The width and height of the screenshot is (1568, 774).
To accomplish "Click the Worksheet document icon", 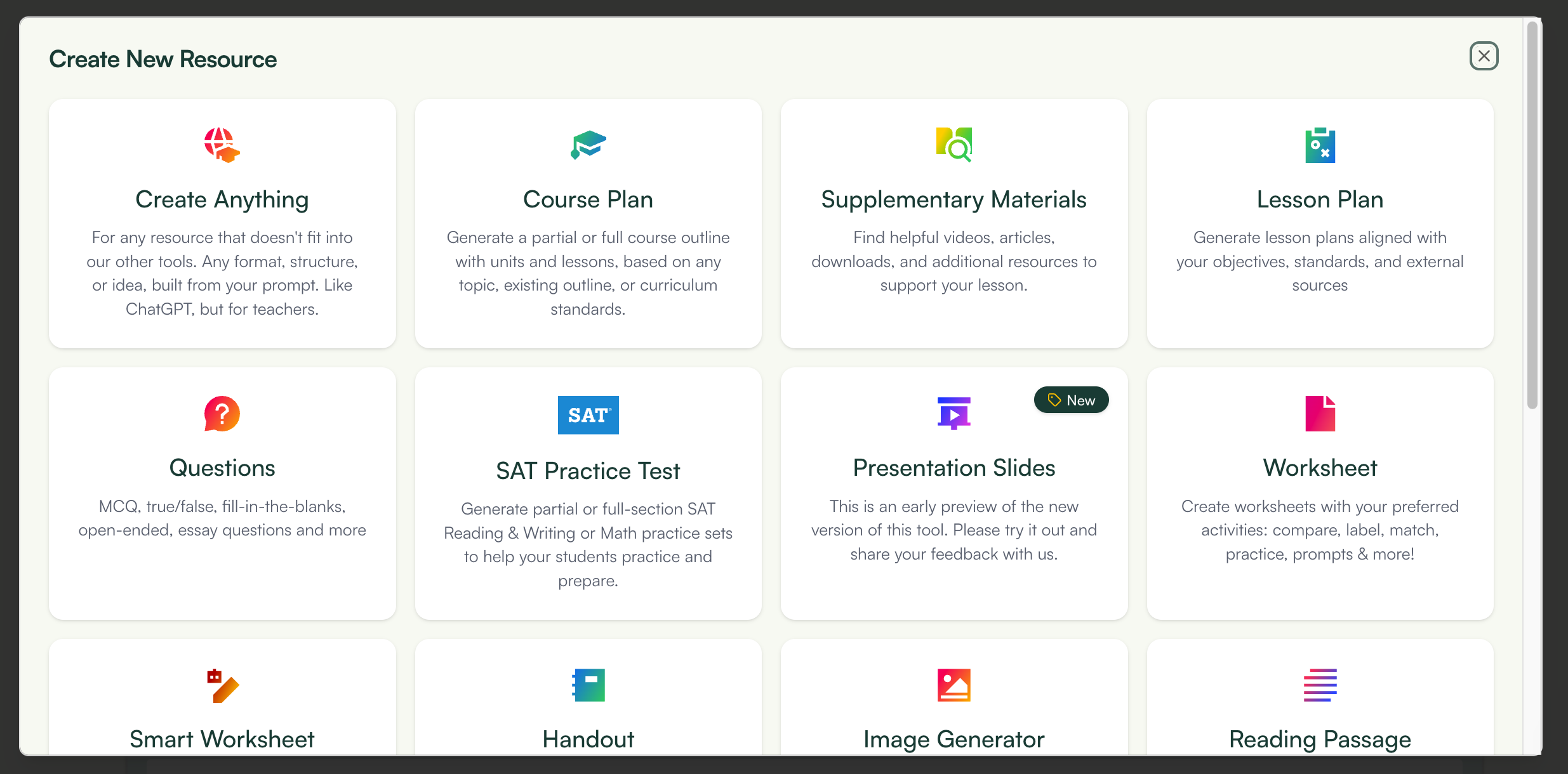I will [1320, 414].
